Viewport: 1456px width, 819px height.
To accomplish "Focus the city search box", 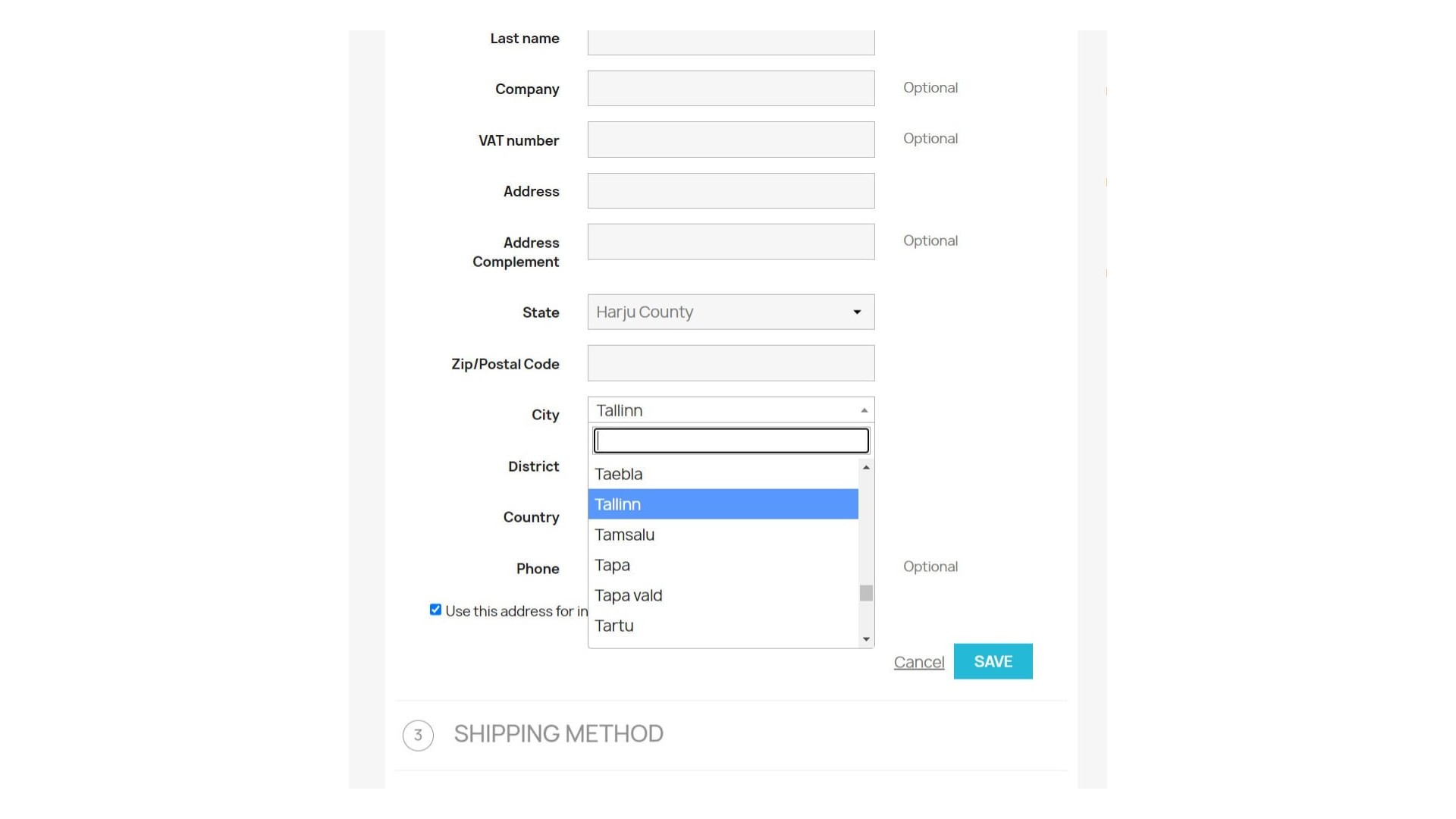I will point(730,441).
